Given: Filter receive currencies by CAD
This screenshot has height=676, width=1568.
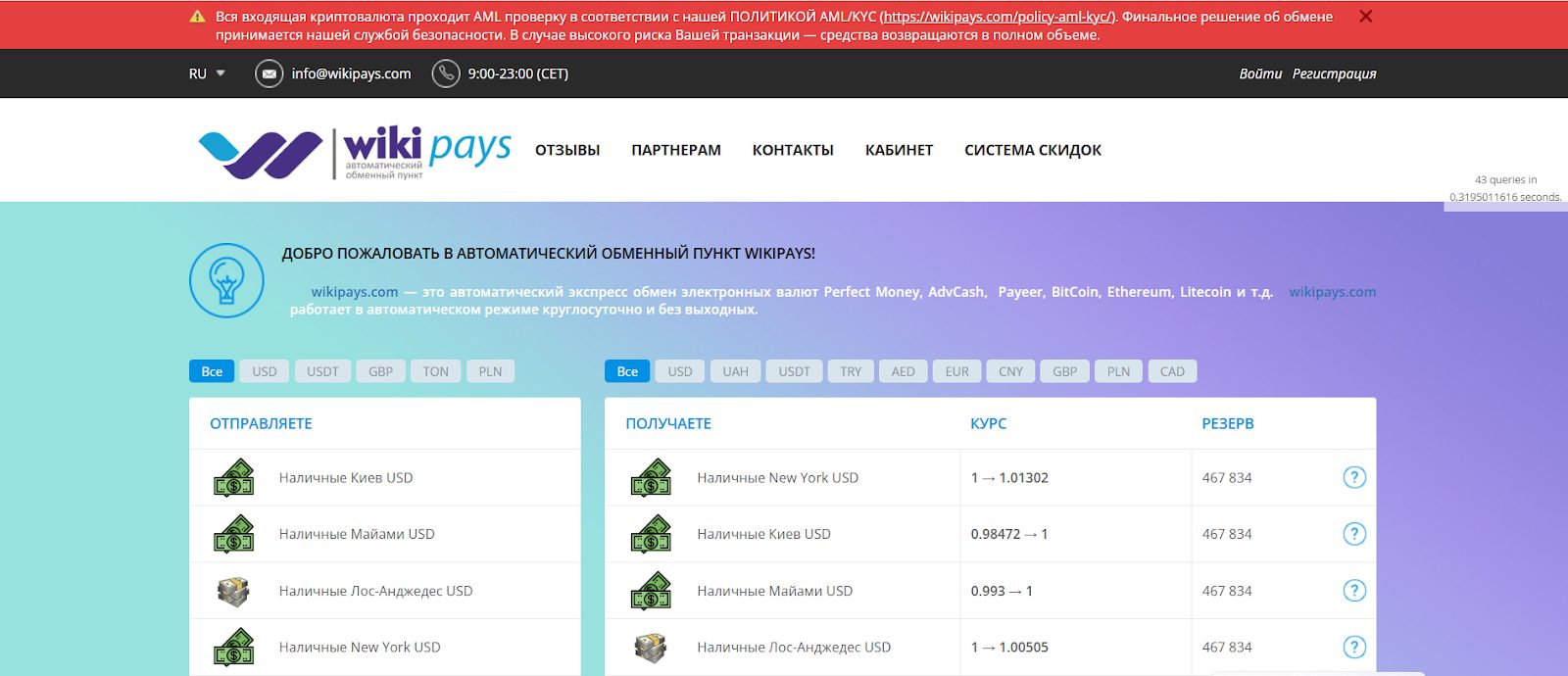Looking at the screenshot, I should point(1172,371).
